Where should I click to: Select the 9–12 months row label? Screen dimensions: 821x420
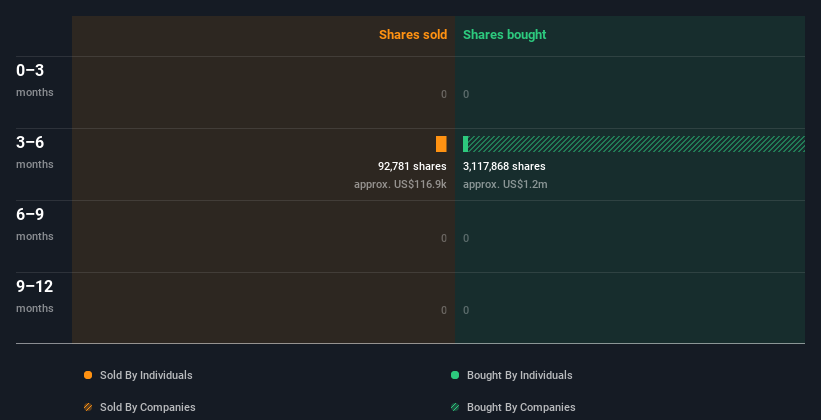pyautogui.click(x=34, y=295)
